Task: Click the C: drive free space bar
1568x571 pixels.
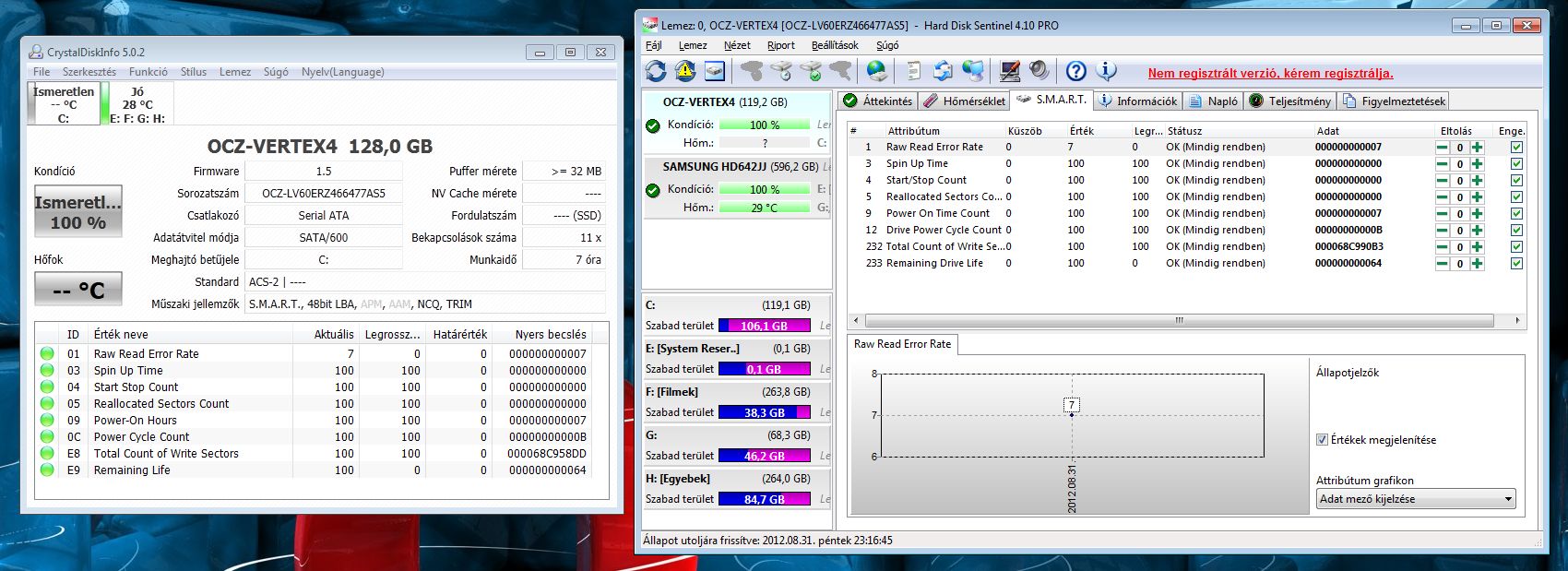Action: 764,326
